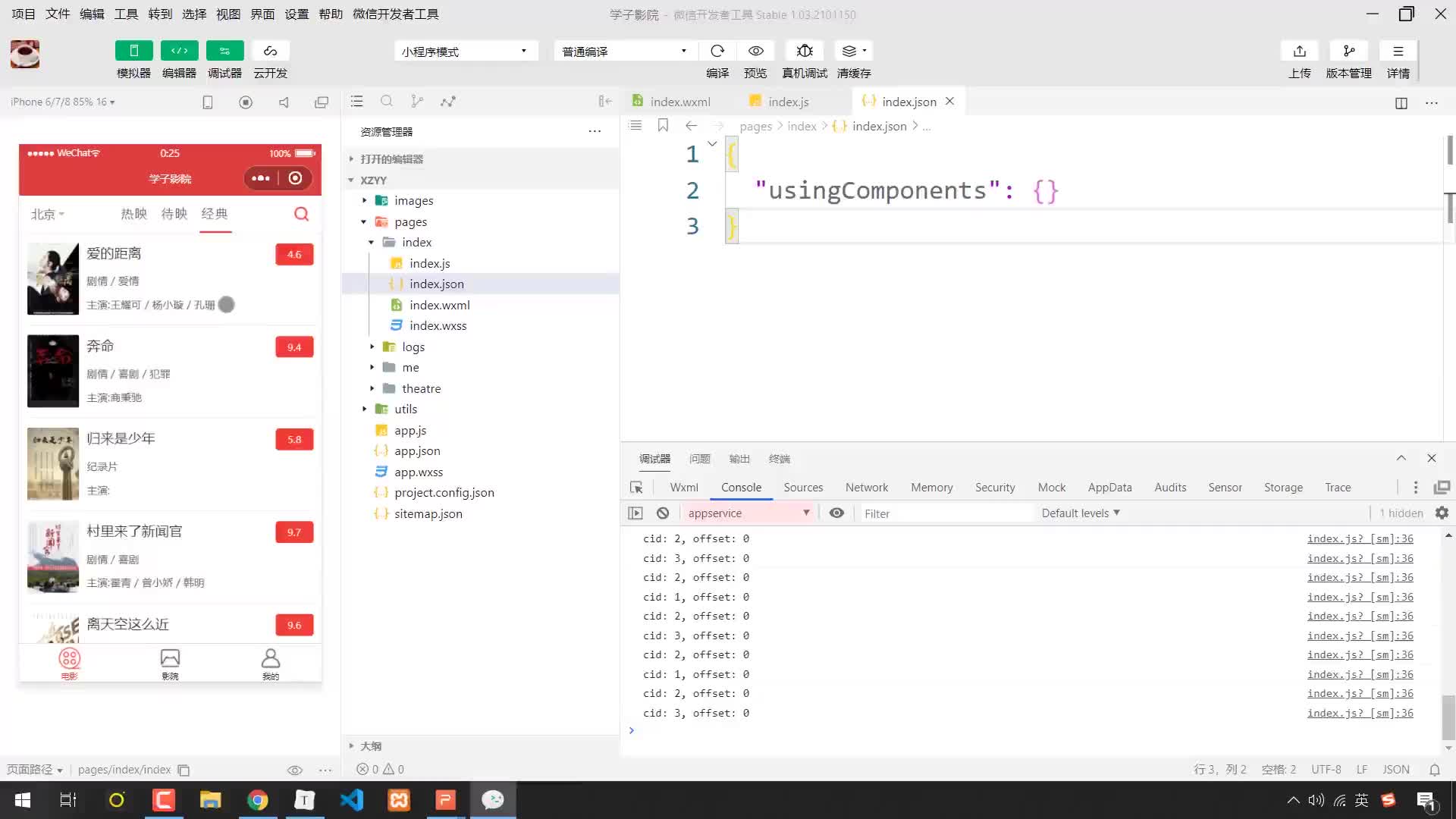
Task: Open app.json in file tree
Action: coord(417,450)
